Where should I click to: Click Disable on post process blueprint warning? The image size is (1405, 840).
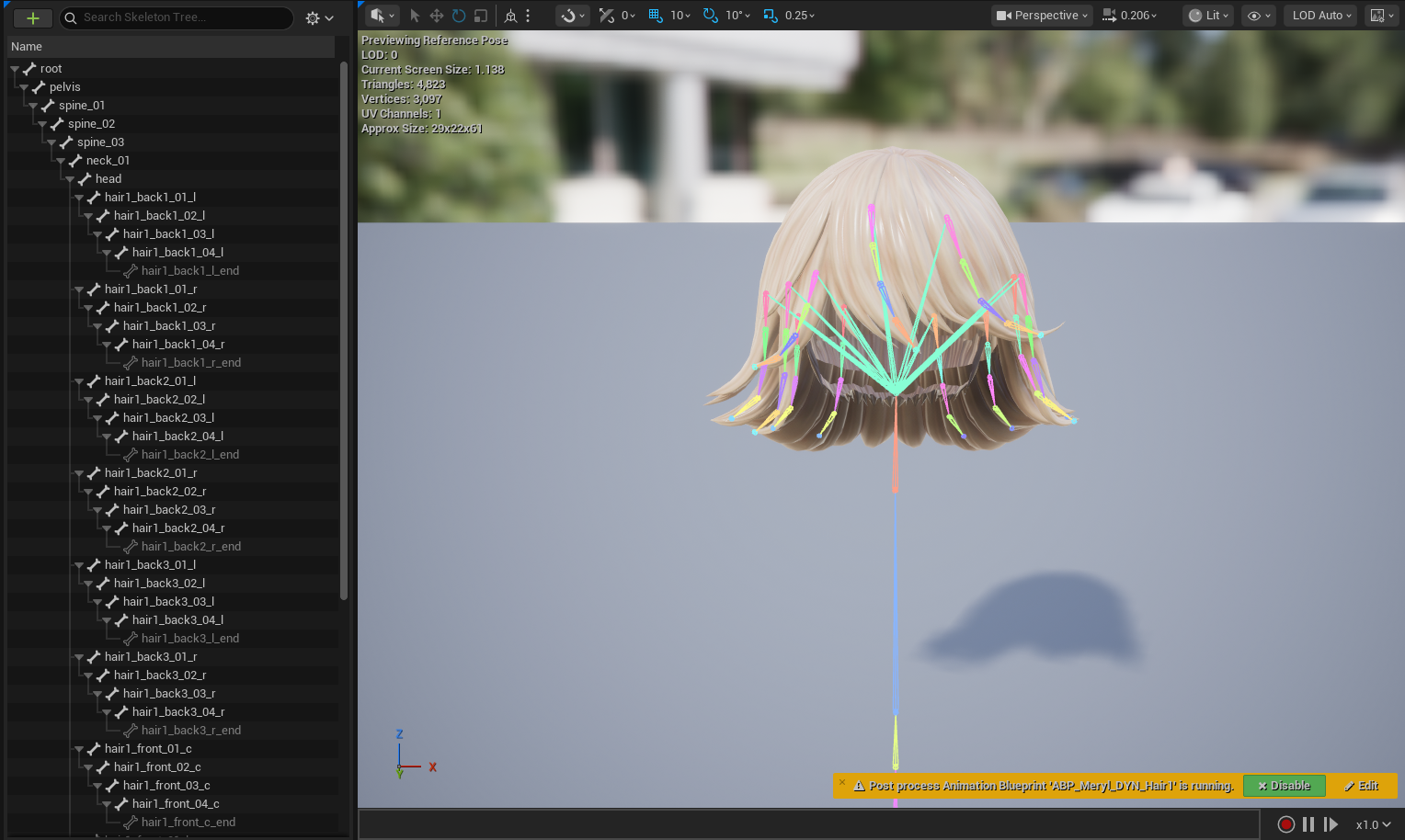[x=1284, y=786]
